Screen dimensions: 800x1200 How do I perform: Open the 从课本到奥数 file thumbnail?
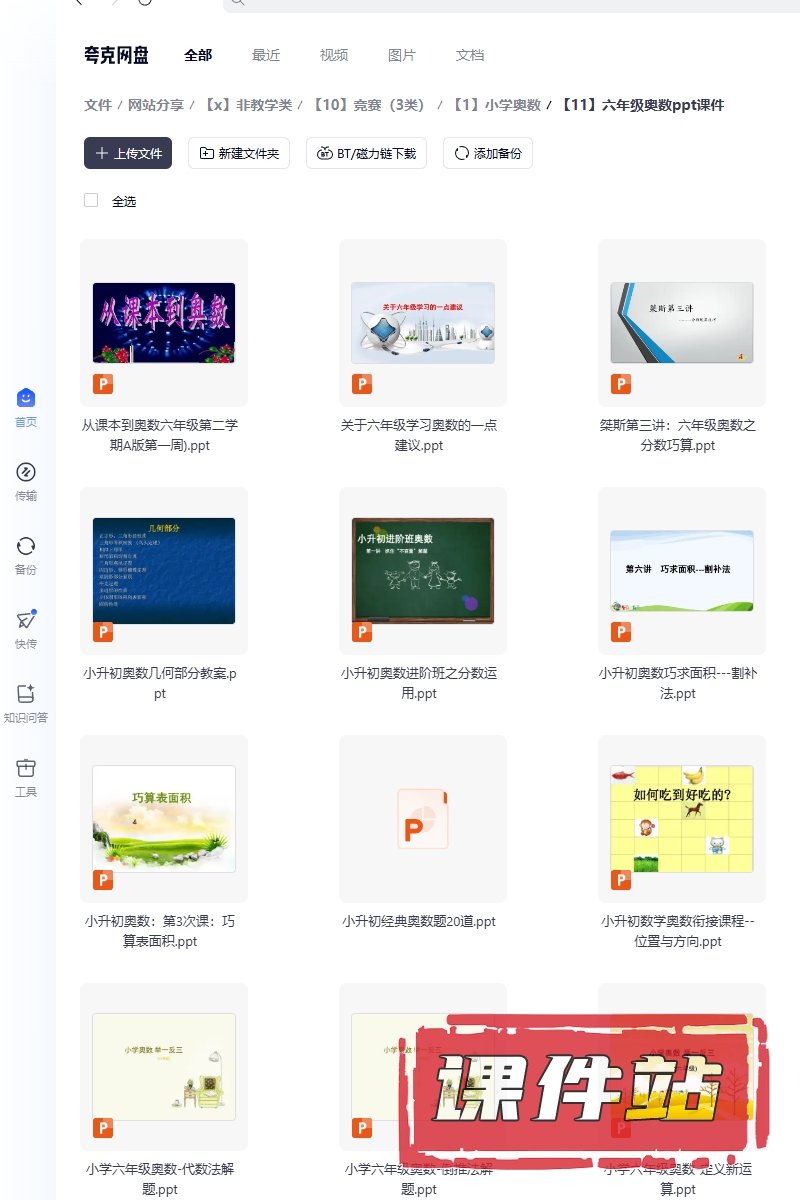click(164, 322)
